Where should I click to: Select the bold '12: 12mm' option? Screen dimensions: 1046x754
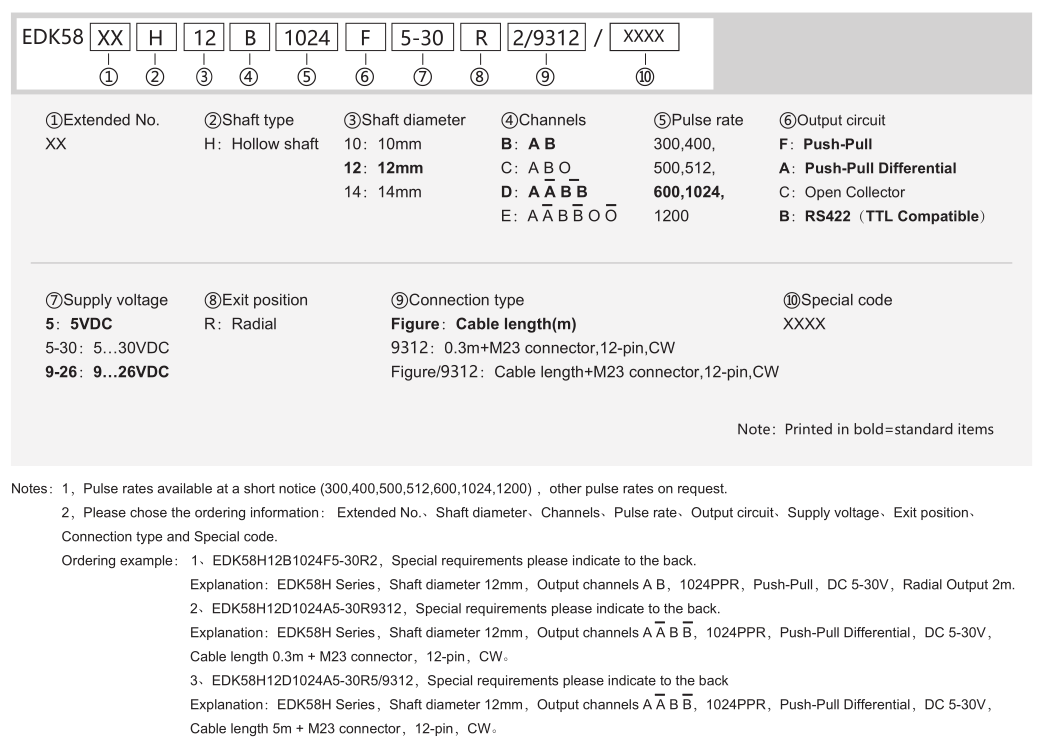pyautogui.click(x=384, y=168)
